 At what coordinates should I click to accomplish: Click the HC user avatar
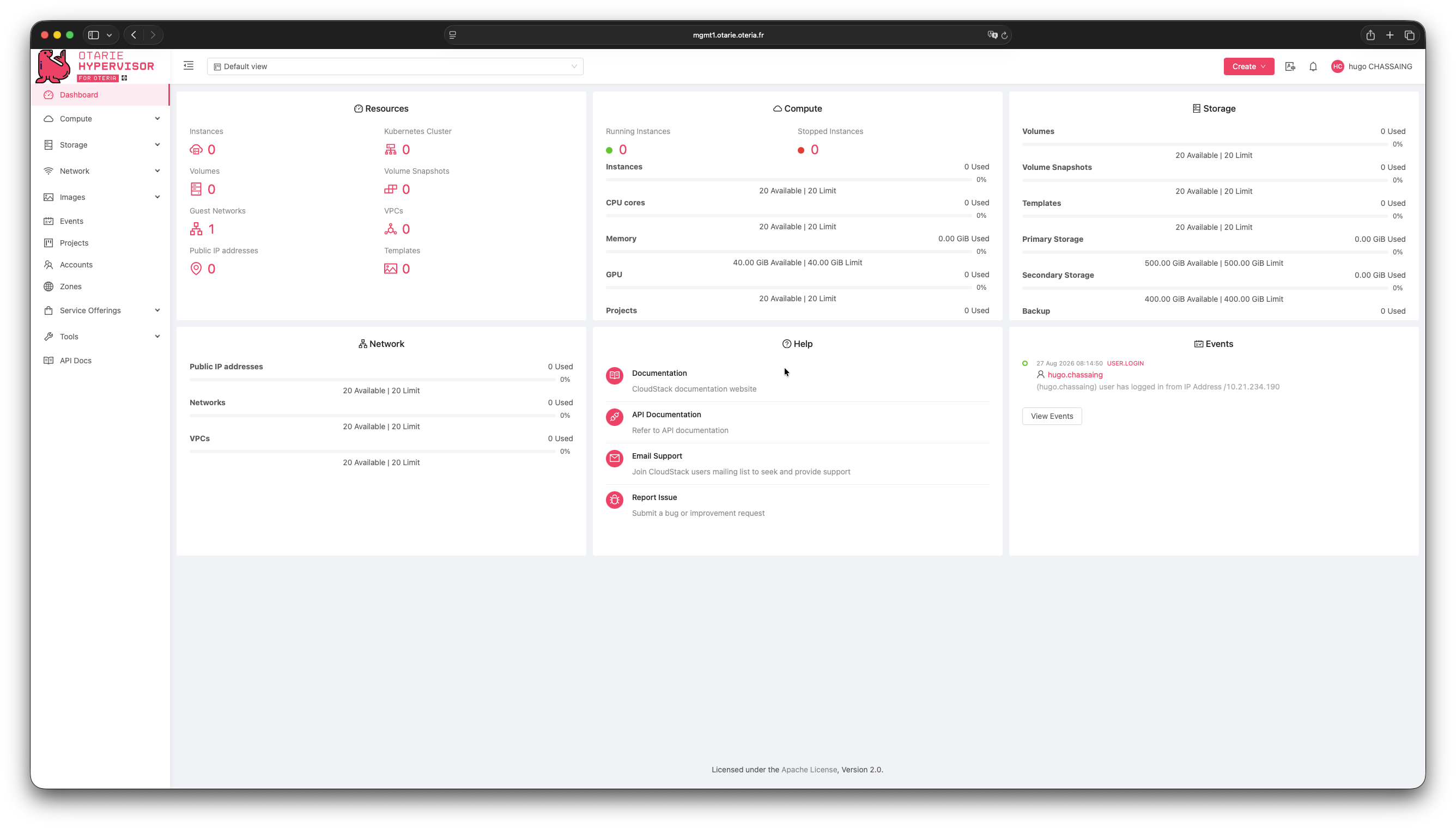pos(1338,66)
